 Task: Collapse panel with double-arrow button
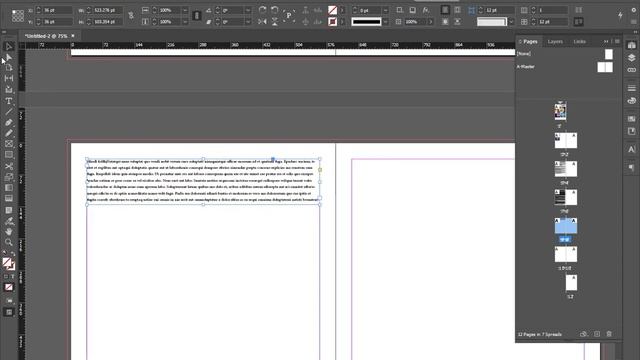[x=606, y=41]
